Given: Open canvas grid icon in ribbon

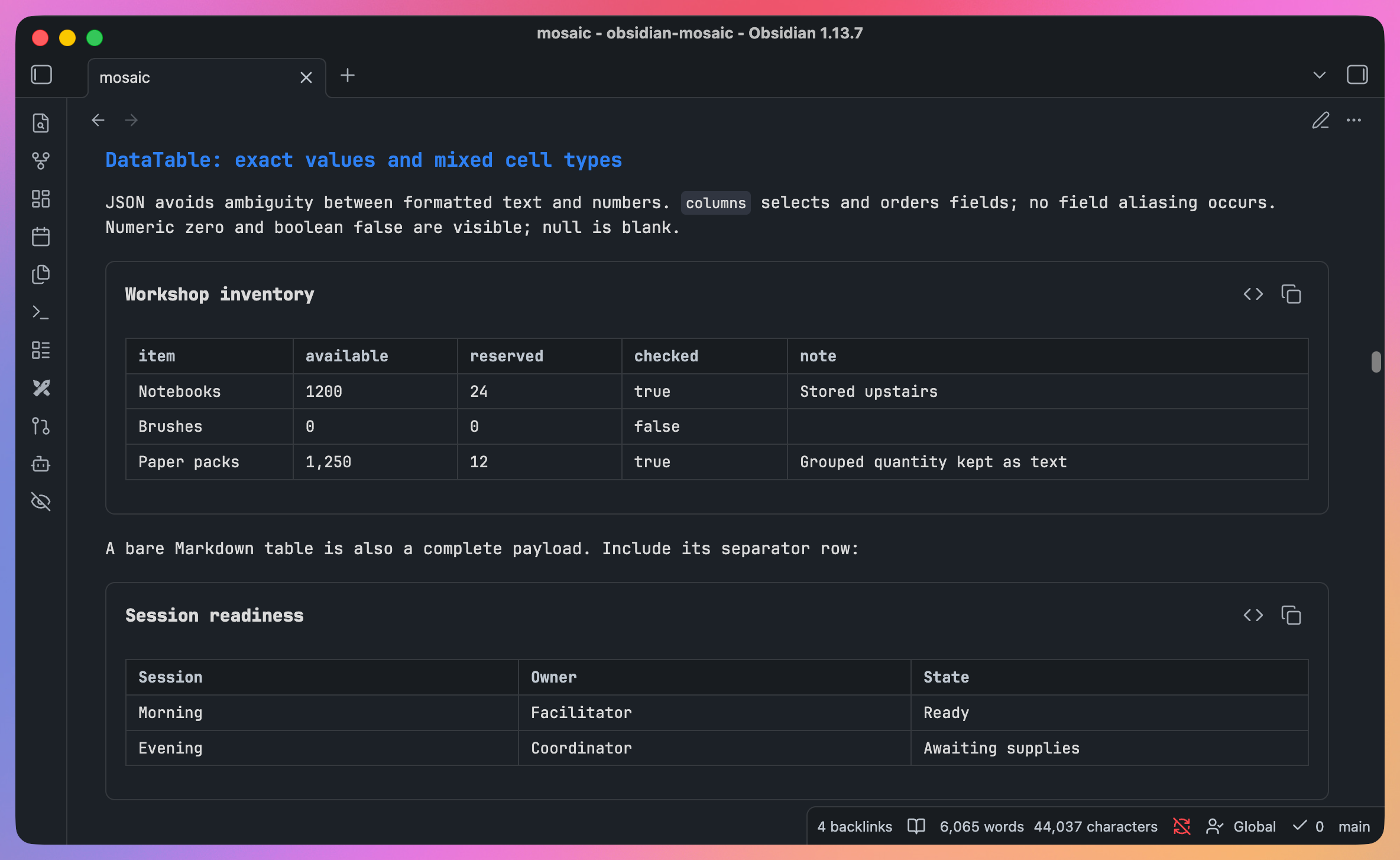Looking at the screenshot, I should click(41, 199).
